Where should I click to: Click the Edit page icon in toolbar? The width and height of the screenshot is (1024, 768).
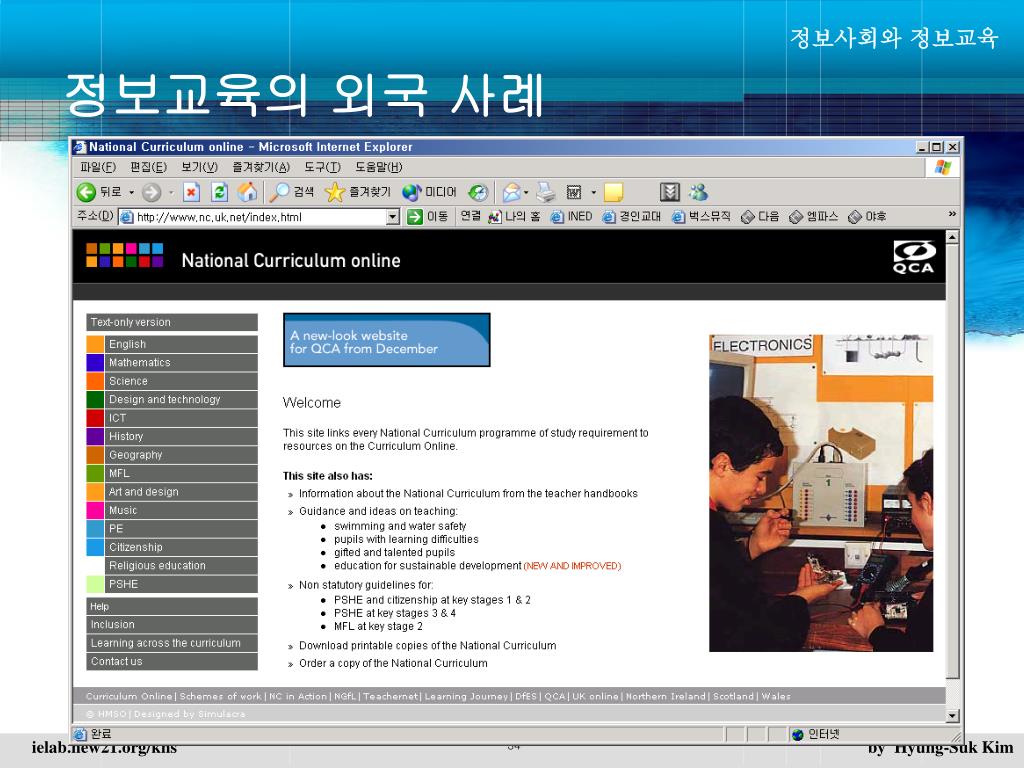tap(574, 192)
